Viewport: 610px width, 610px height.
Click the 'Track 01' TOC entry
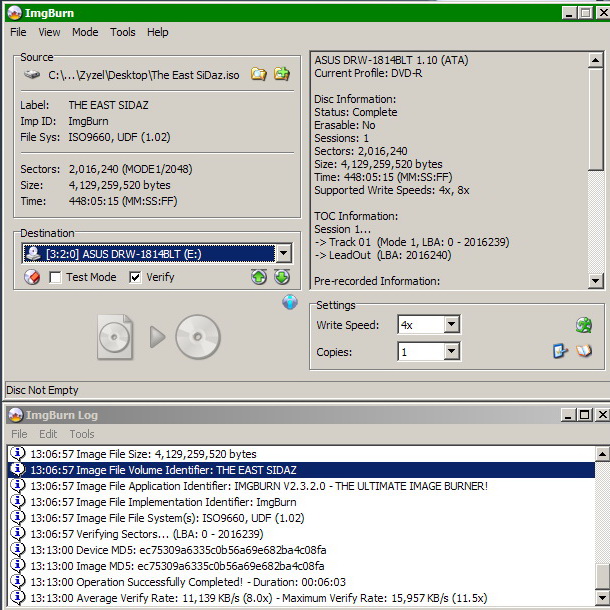click(x=412, y=242)
